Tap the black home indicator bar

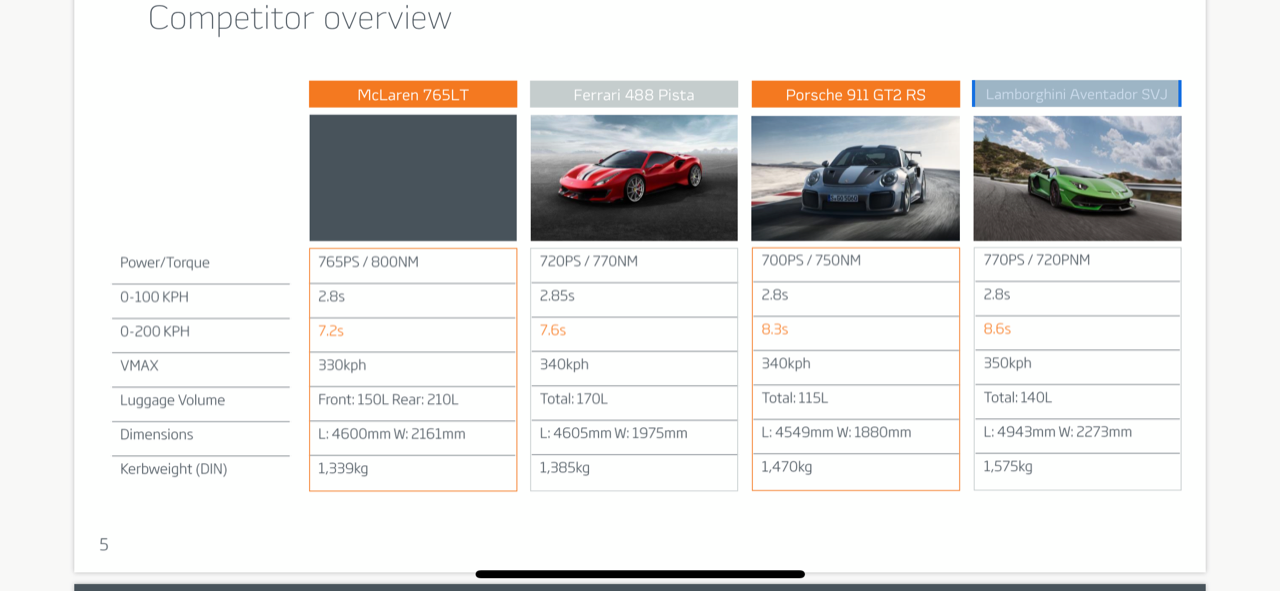(x=640, y=574)
